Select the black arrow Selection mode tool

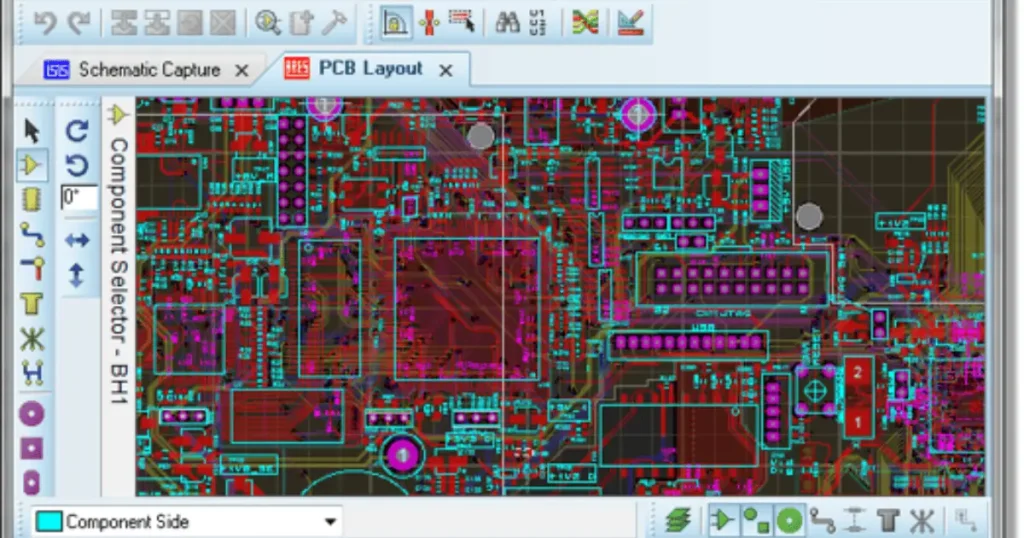31,131
